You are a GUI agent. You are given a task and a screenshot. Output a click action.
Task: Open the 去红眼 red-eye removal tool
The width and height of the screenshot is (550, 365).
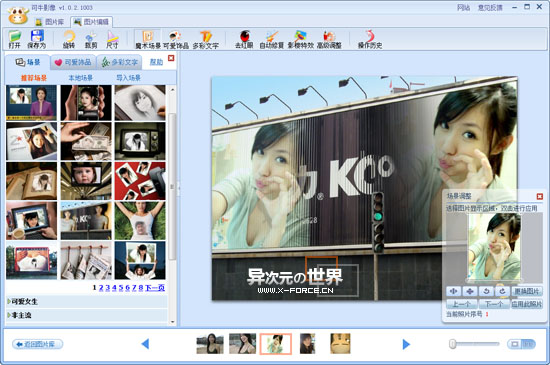pyautogui.click(x=244, y=39)
